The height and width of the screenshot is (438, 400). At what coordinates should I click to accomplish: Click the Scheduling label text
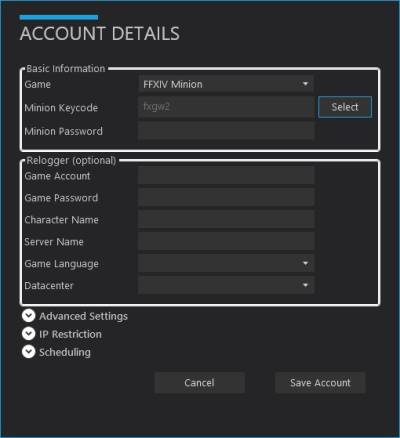(x=65, y=352)
